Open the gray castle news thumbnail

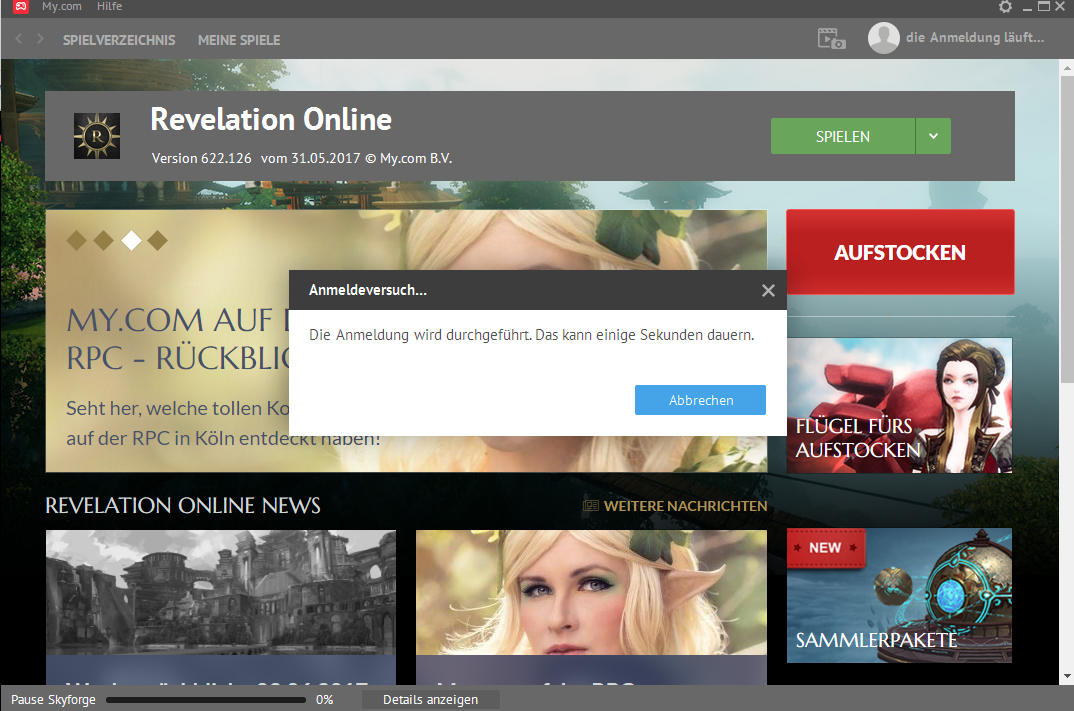pyautogui.click(x=221, y=592)
